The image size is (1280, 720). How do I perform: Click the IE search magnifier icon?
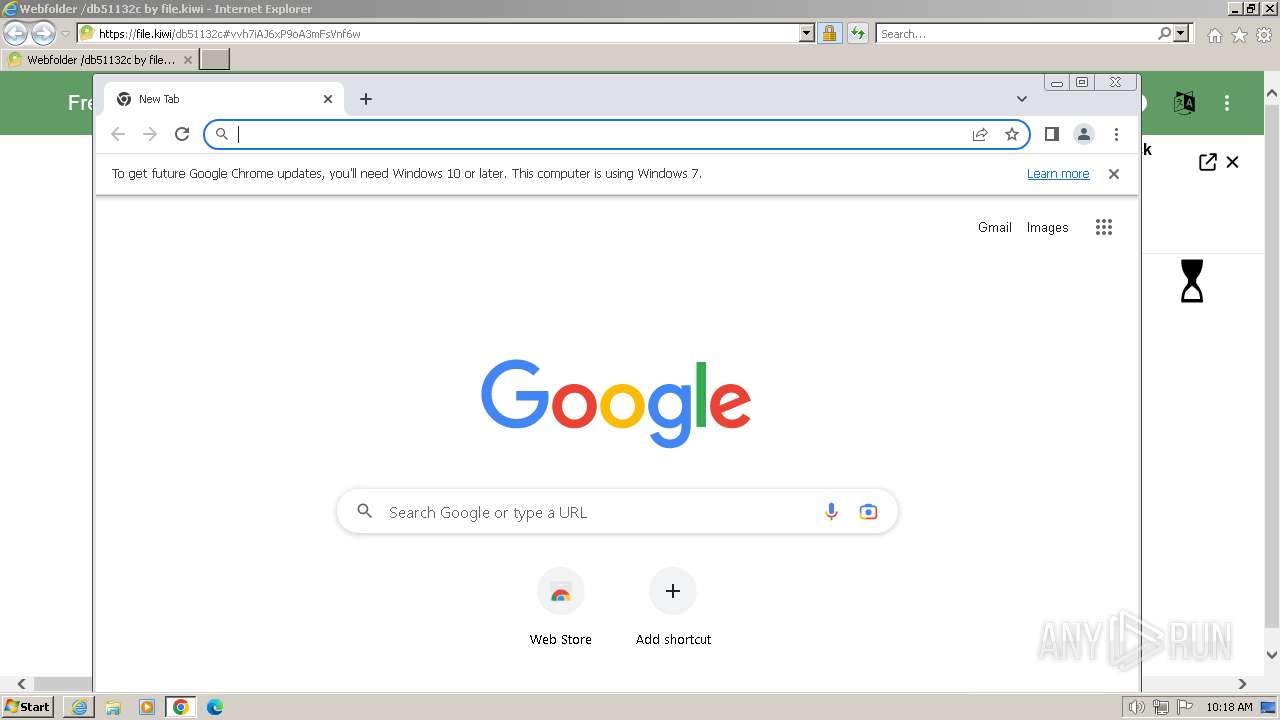(1164, 33)
